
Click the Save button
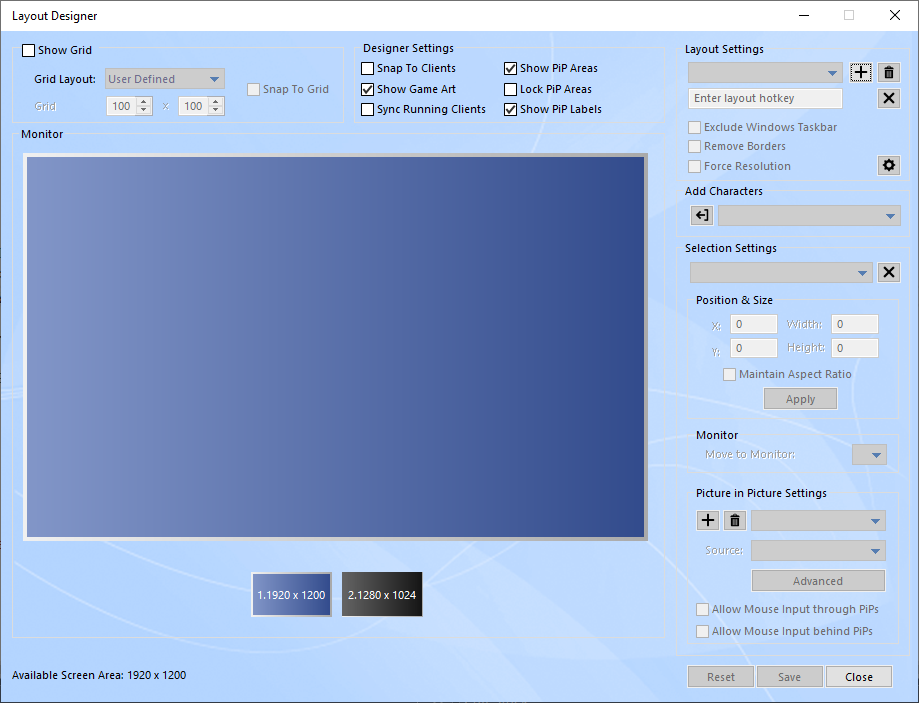pos(789,677)
